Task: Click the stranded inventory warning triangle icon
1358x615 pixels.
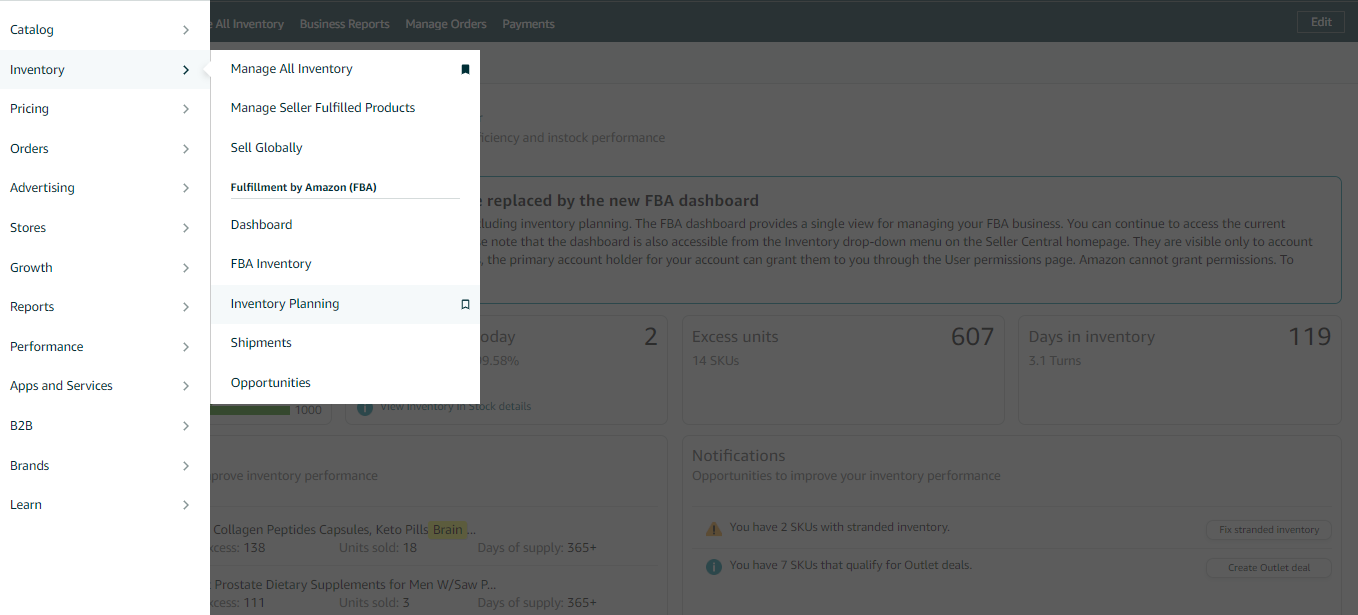Action: (x=714, y=527)
